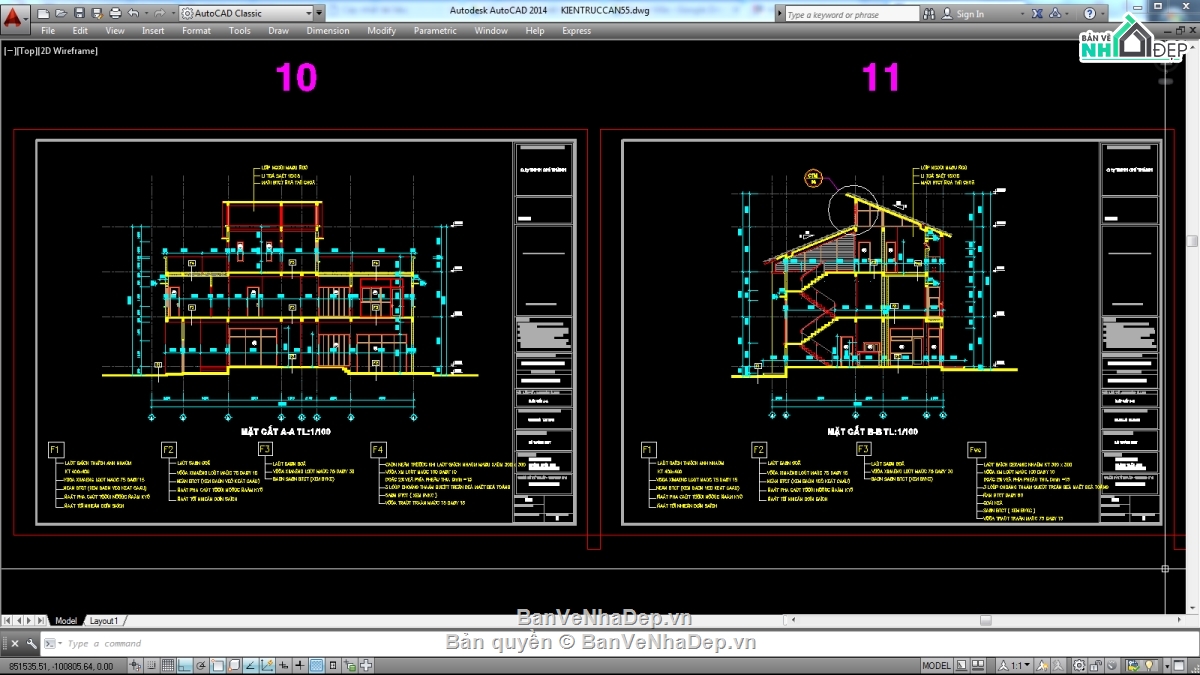Toggle Snap Mode in the status bar

tap(152, 665)
